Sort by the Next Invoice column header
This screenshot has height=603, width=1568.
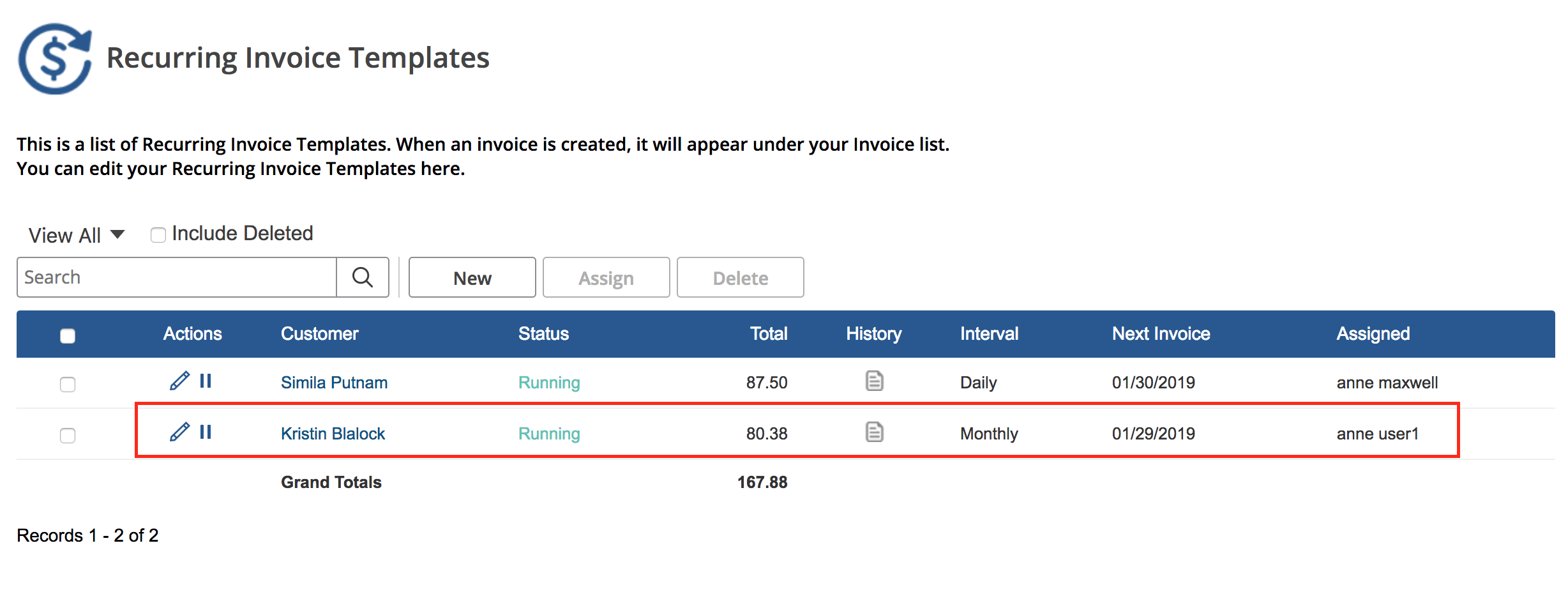[1161, 333]
